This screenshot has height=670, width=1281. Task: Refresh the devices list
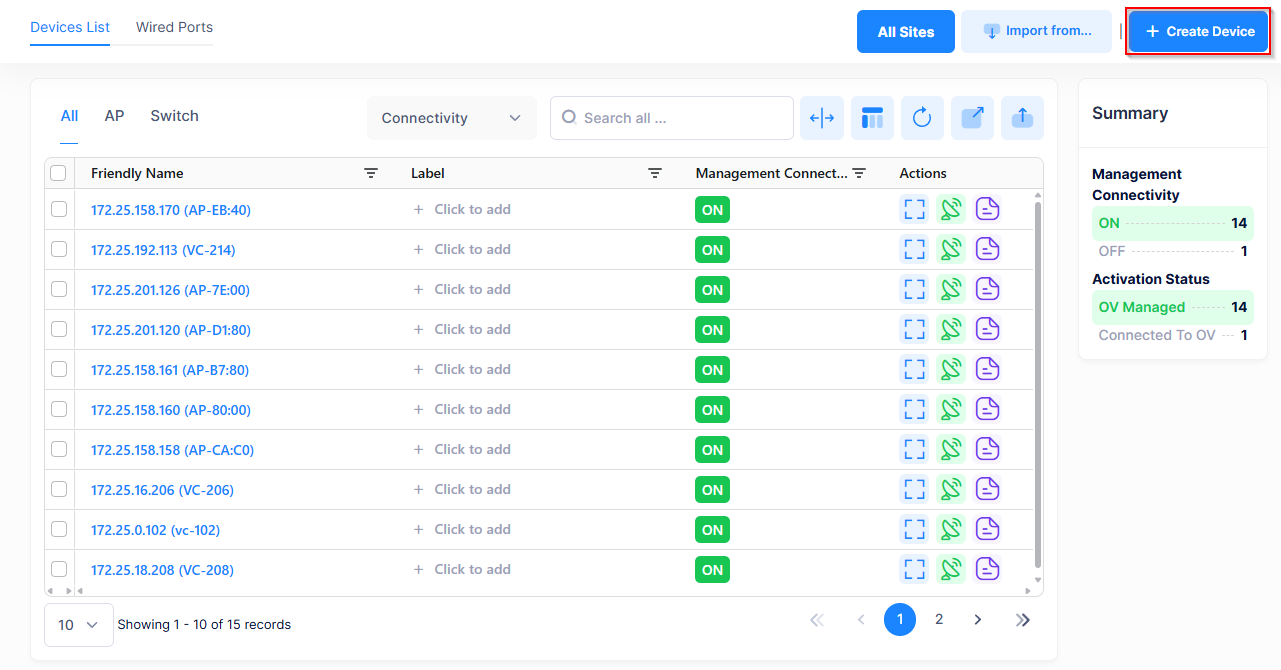[x=922, y=118]
